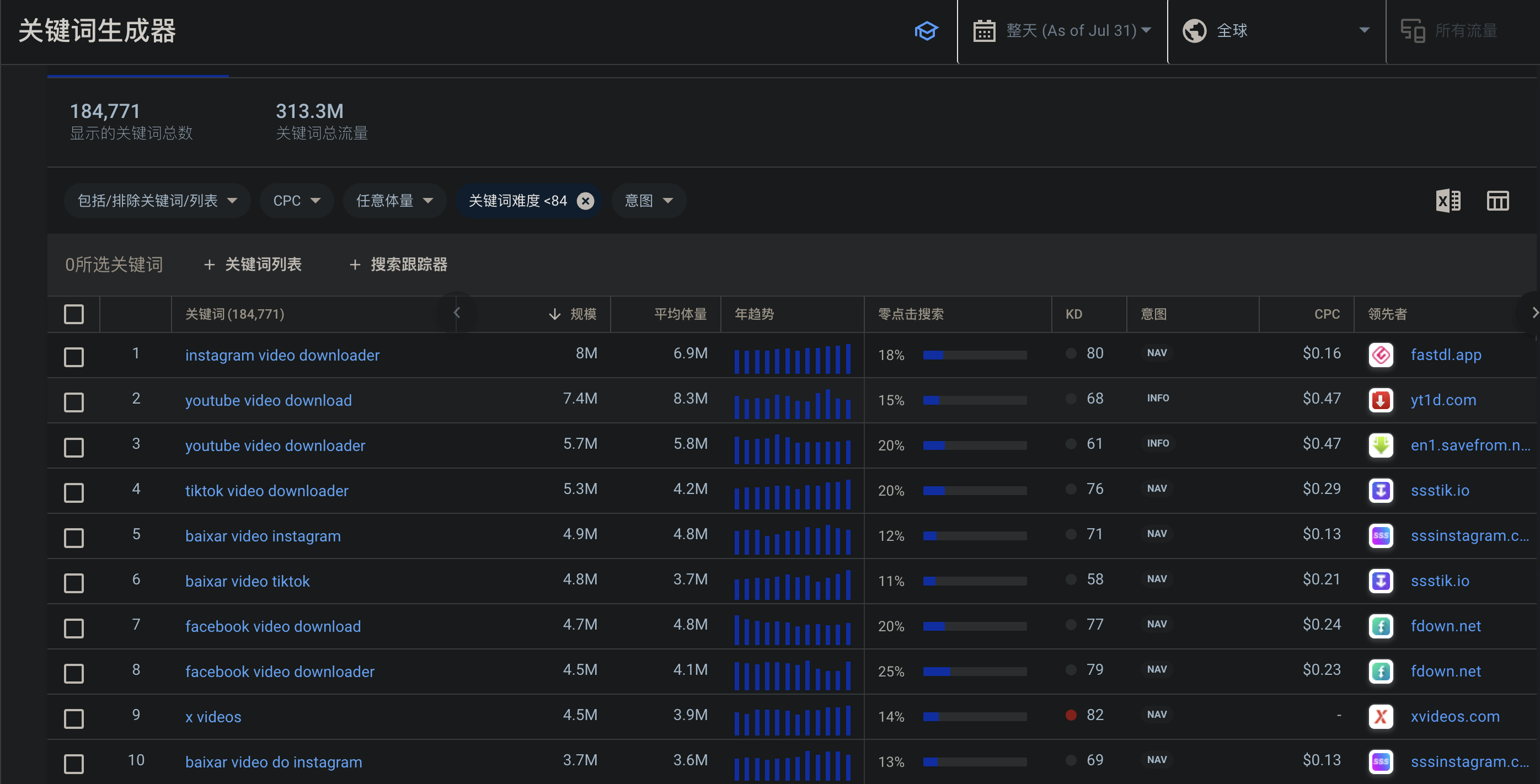Select checkbox for tiktok video downloader
The image size is (1540, 784).
(73, 492)
